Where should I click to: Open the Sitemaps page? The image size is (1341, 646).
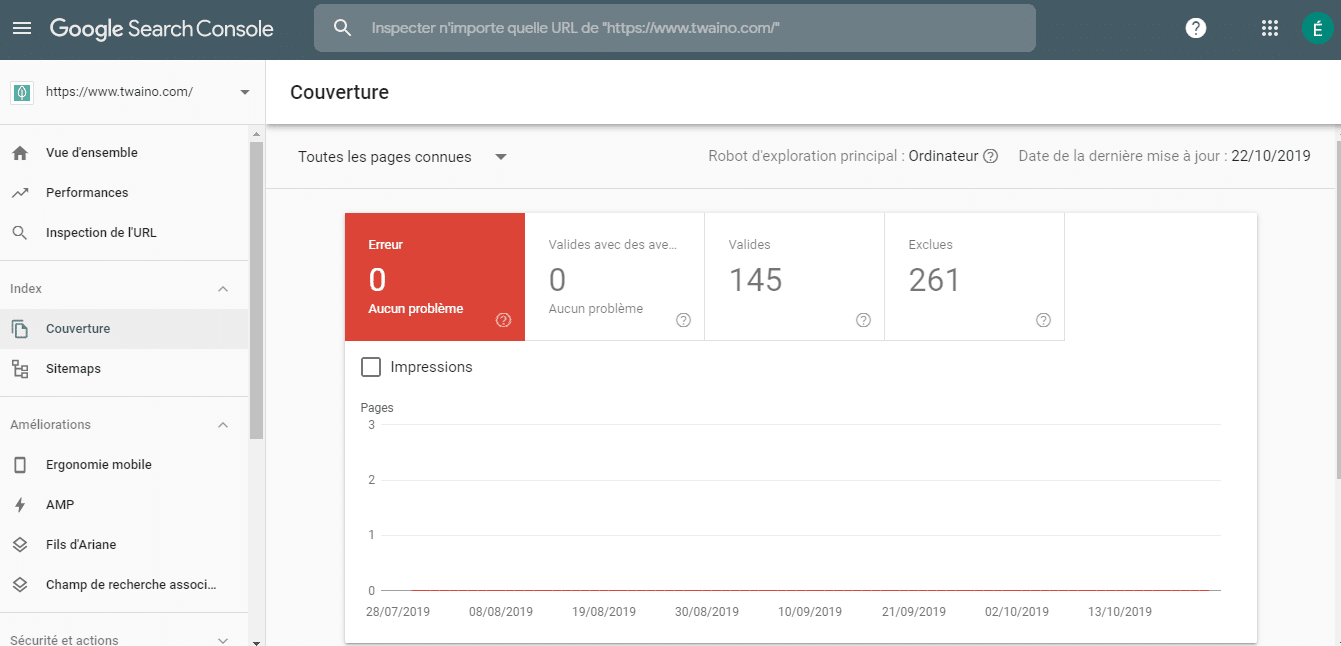[124, 369]
